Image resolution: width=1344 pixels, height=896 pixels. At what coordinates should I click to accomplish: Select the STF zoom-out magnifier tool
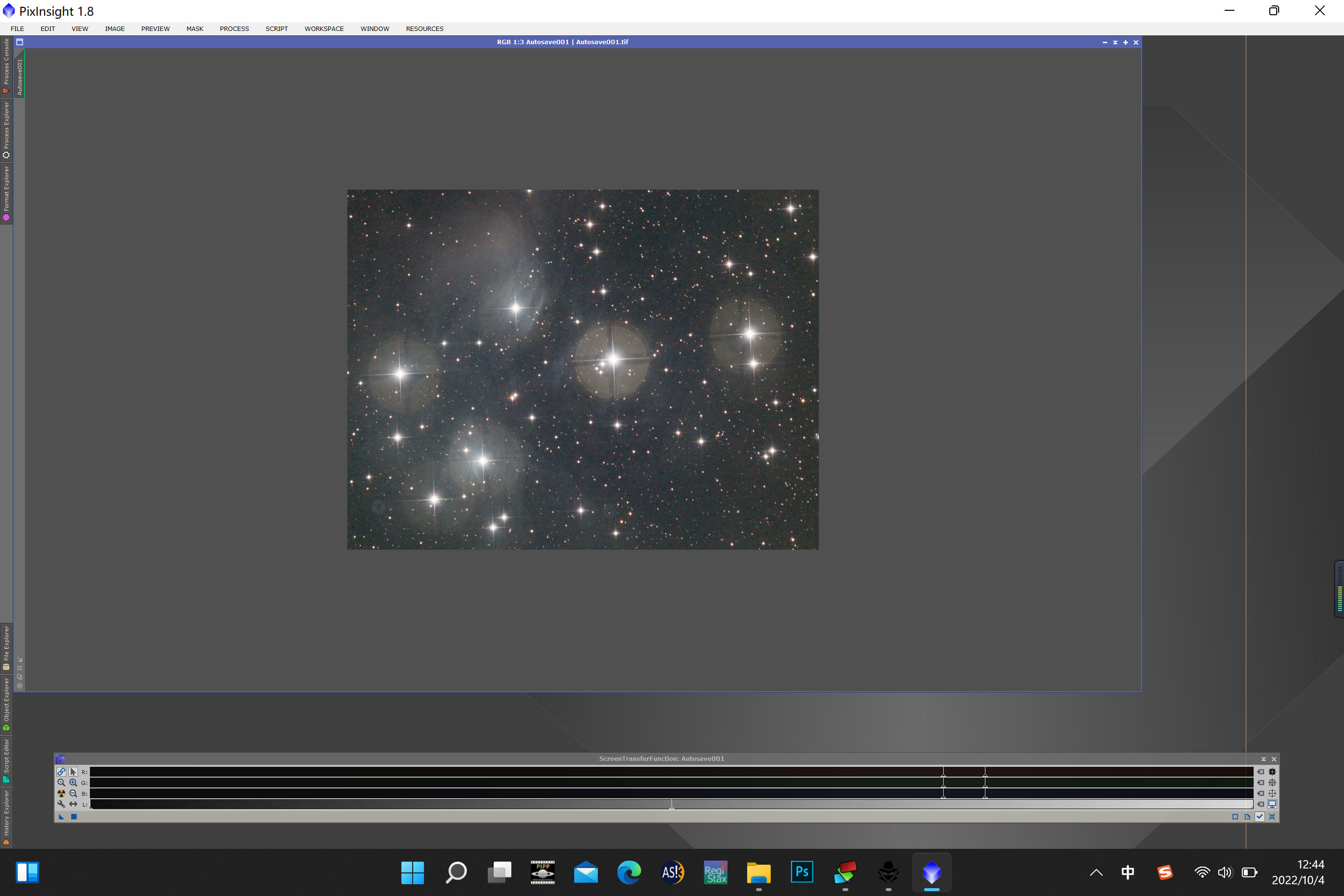click(x=73, y=794)
